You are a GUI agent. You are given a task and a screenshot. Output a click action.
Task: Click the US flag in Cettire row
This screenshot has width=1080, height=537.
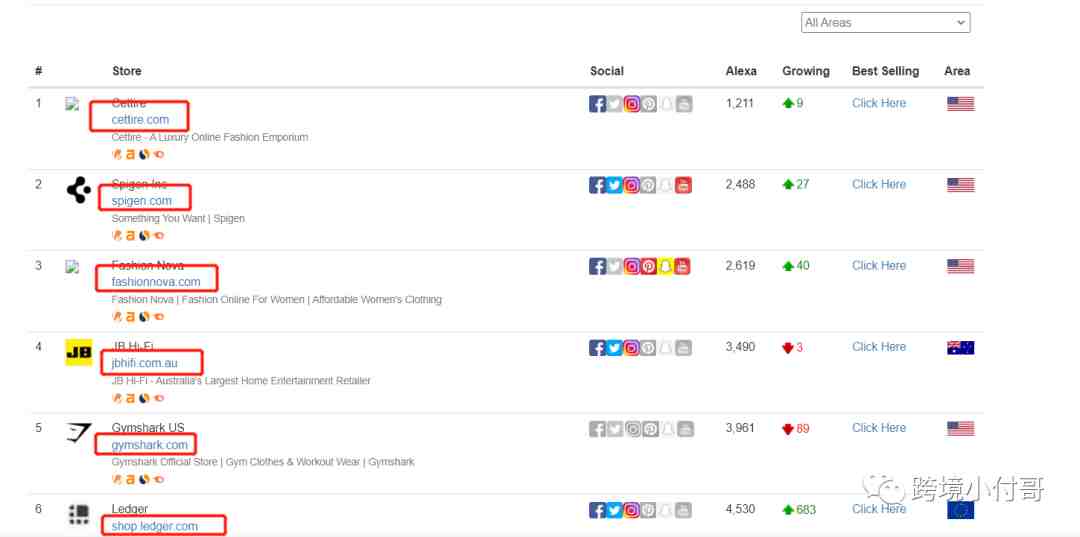pyautogui.click(x=961, y=104)
